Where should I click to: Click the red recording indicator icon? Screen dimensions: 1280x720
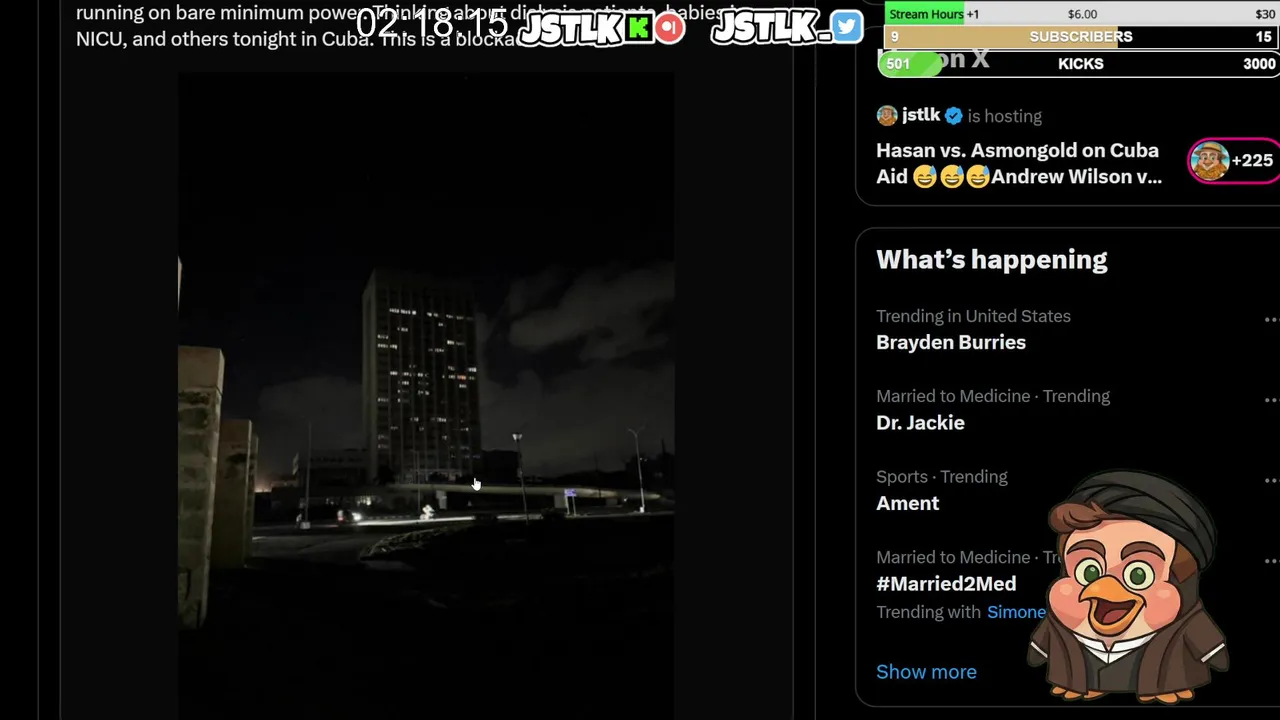670,28
